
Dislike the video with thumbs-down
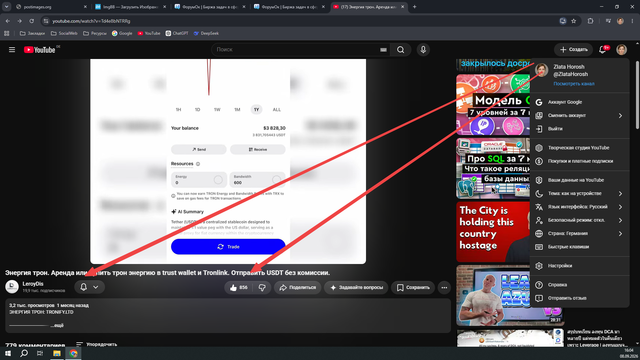pos(262,287)
